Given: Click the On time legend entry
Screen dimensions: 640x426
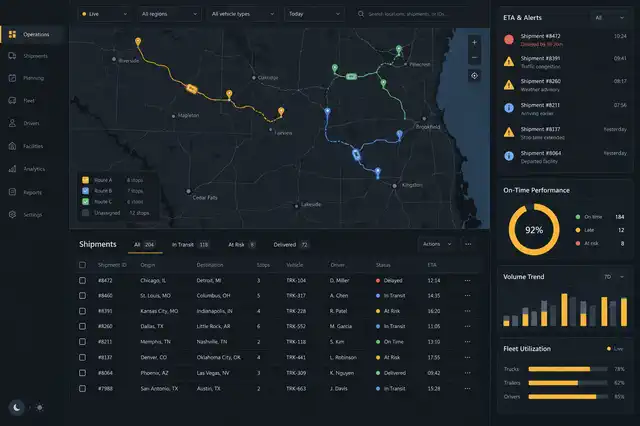Looking at the screenshot, I should (x=600, y=217).
